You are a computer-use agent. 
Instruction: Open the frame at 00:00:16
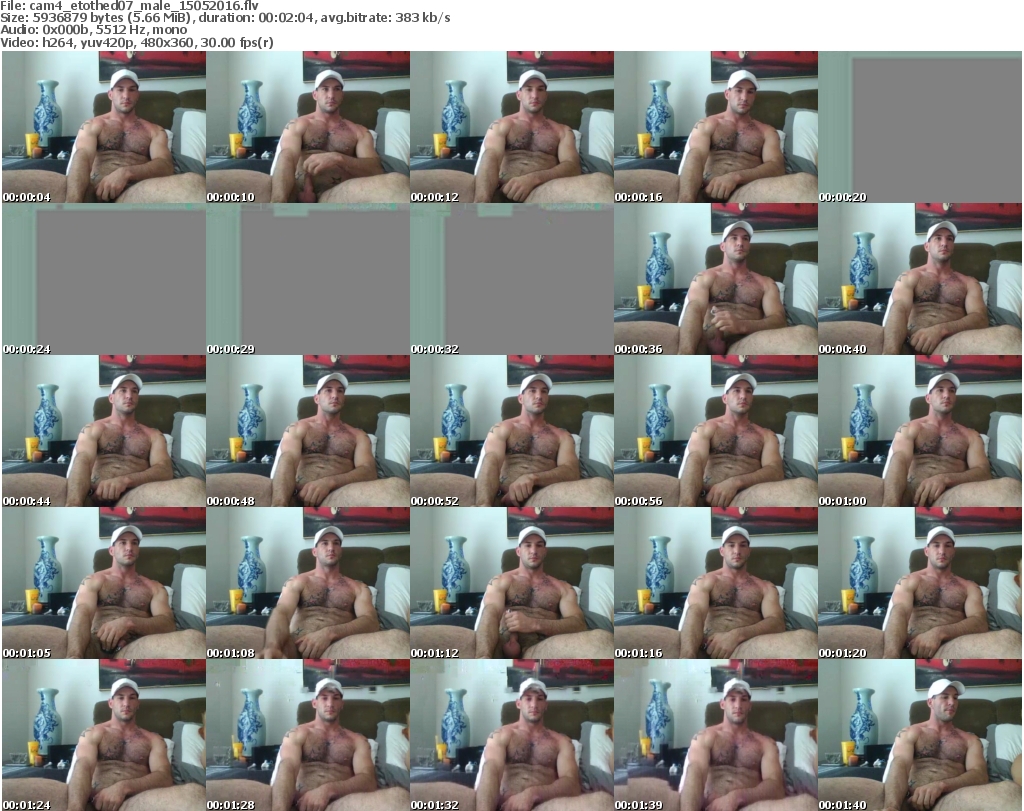[716, 127]
